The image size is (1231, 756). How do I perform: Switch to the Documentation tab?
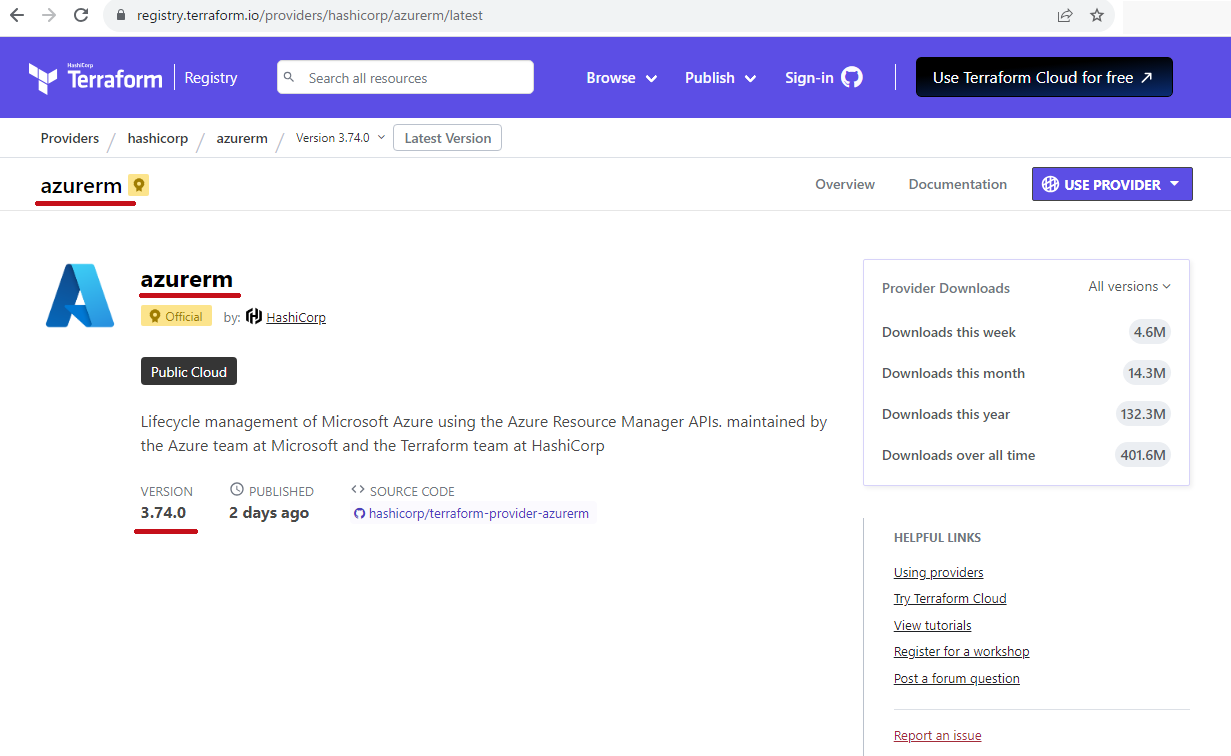coord(958,184)
